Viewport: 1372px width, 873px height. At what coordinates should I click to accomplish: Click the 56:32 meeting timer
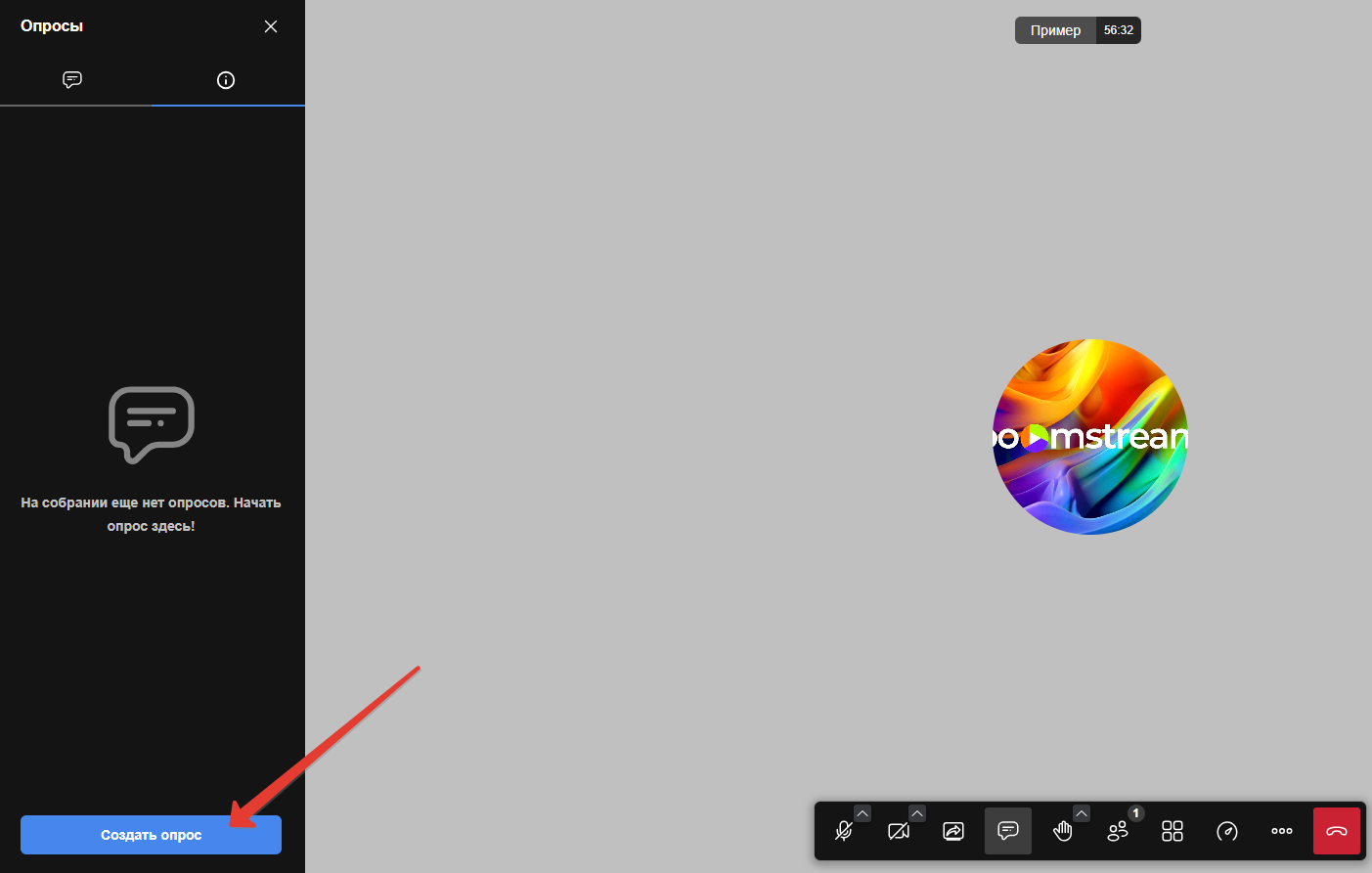1119,30
